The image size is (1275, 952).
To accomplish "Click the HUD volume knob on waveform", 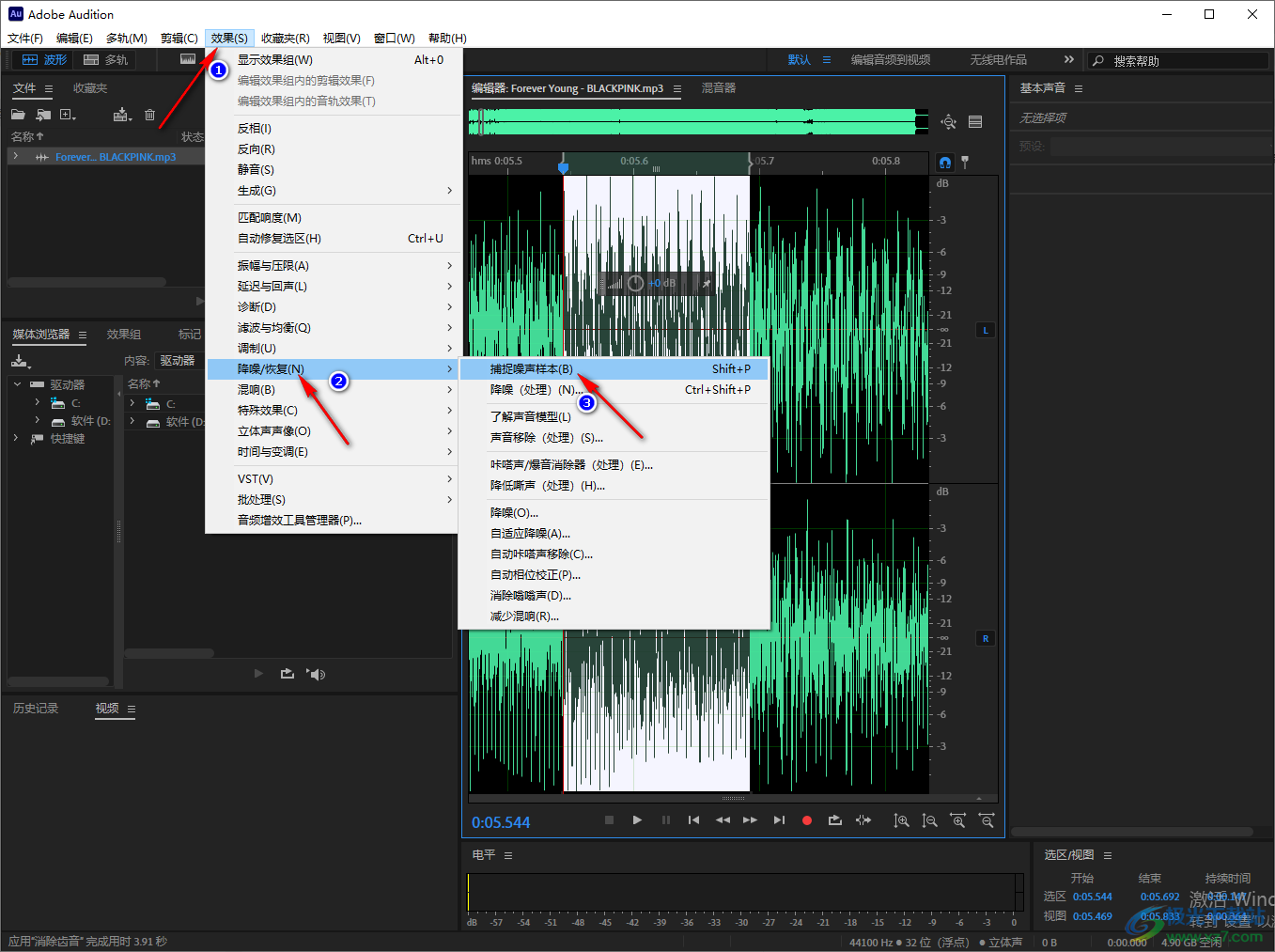I will [x=635, y=283].
